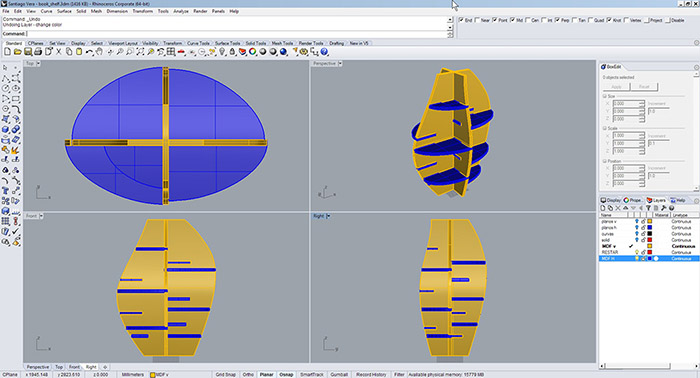
Task: Switch to the Mesh Tools toolbar tab
Action: pyautogui.click(x=282, y=43)
